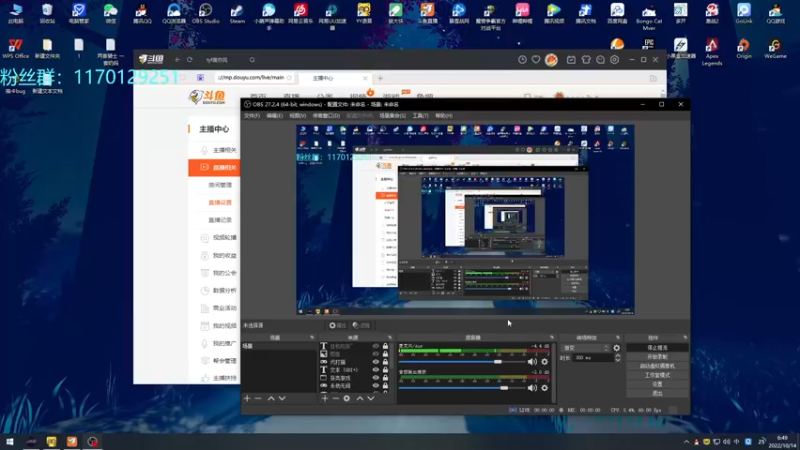This screenshot has height=450, width=800.
Task: Mute the Mic/Aux speaker icon
Action: coord(532,362)
